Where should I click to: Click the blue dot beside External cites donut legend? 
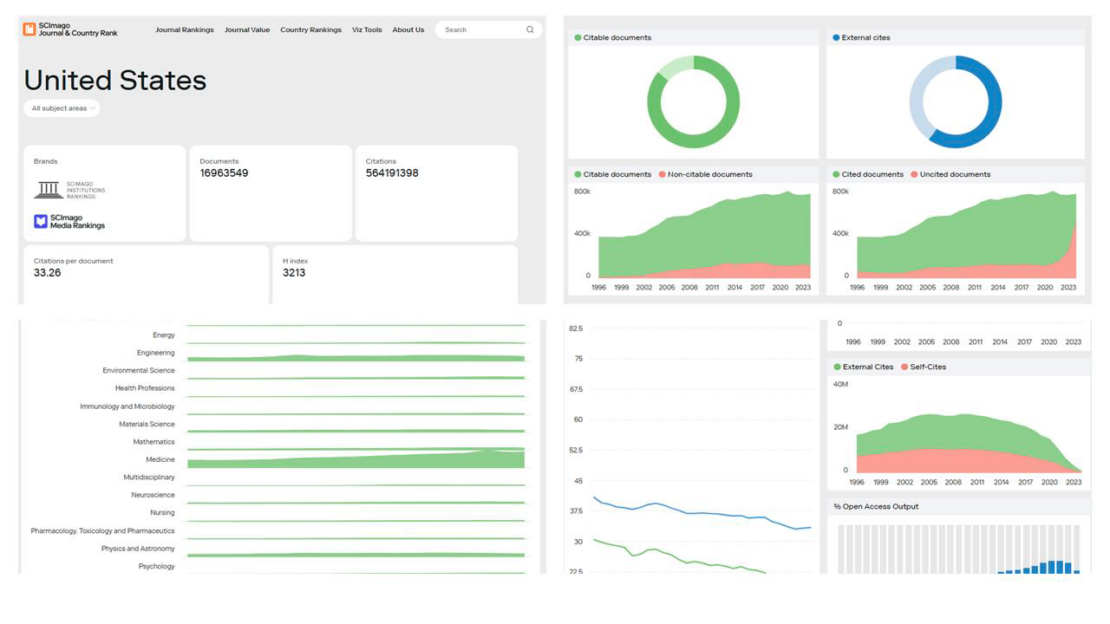(x=836, y=38)
